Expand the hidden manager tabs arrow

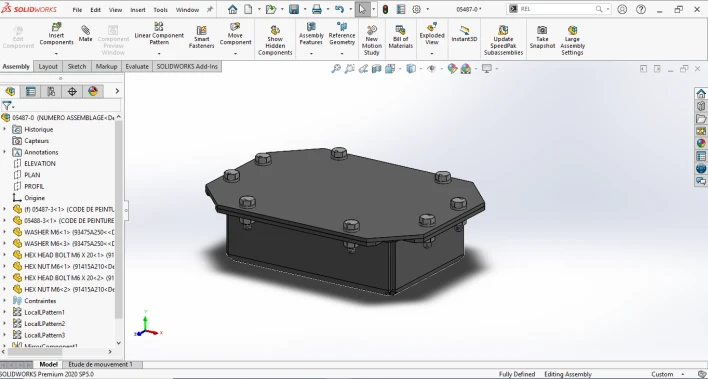tap(117, 91)
